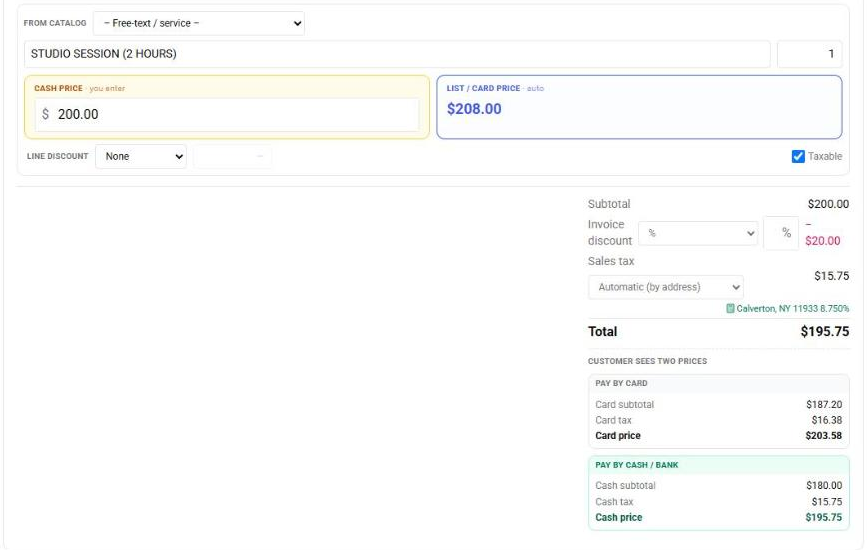Image resolution: width=867 pixels, height=550 pixels.
Task: Click the Customer Sees Two Prices label
Action: click(647, 361)
